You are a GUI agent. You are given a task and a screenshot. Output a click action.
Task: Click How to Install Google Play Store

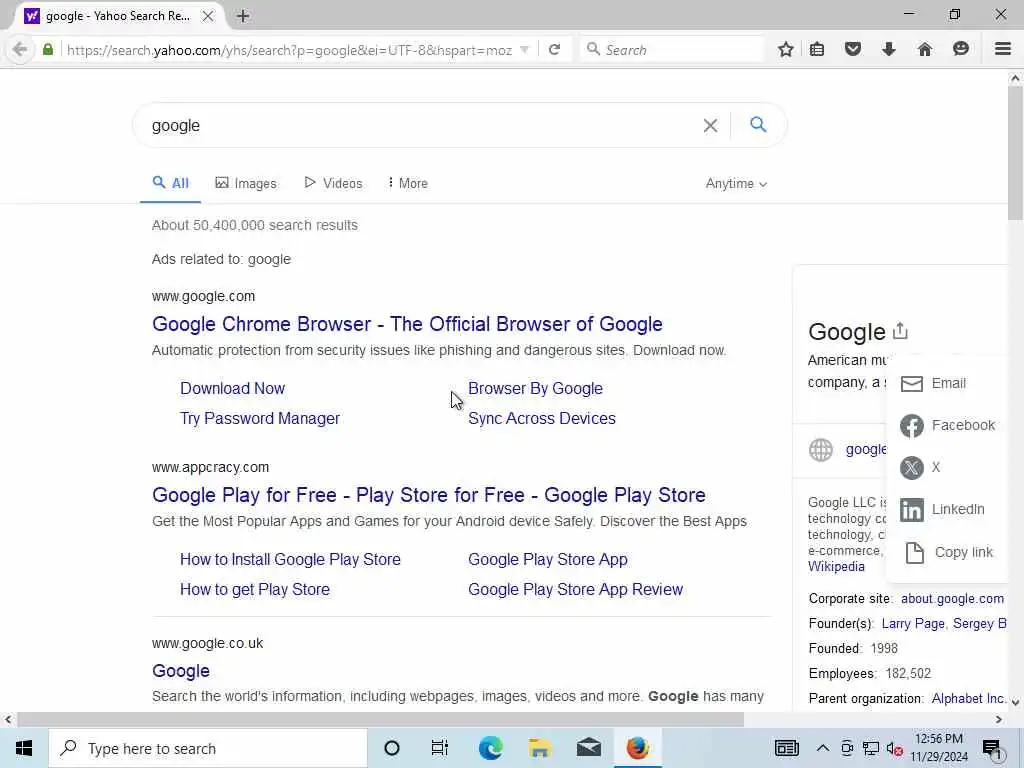click(x=291, y=560)
